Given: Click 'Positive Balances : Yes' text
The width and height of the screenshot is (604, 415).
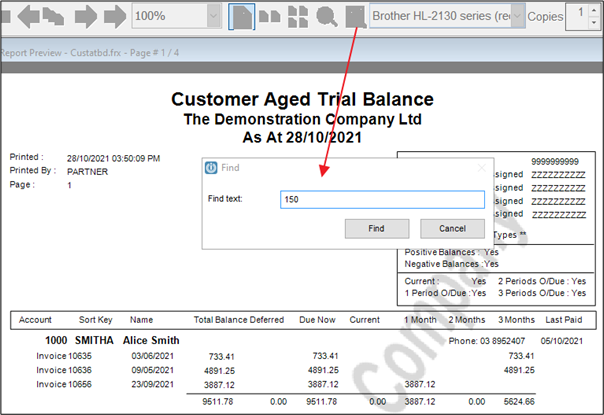Looking at the screenshot, I should tap(451, 252).
